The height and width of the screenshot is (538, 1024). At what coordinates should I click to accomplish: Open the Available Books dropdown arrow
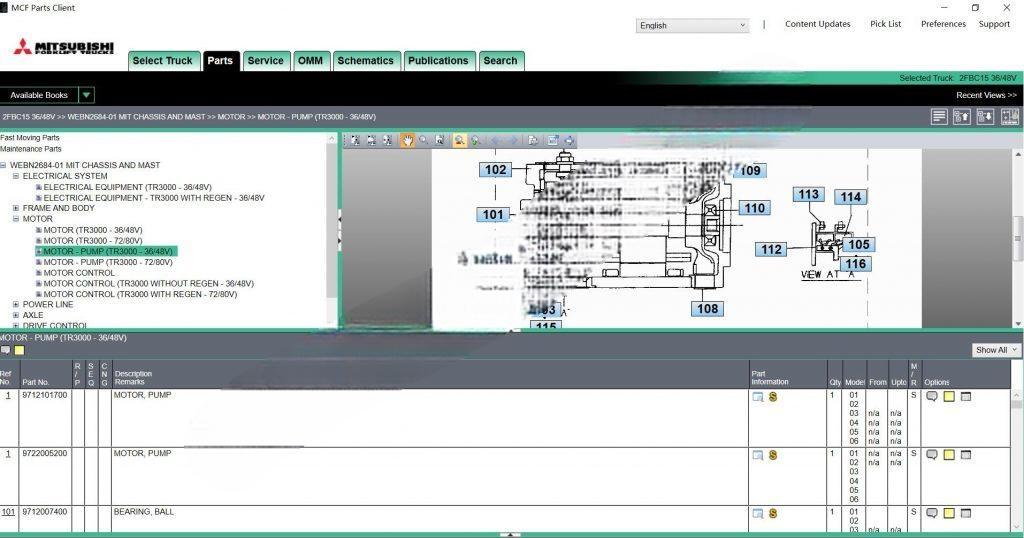tap(86, 95)
